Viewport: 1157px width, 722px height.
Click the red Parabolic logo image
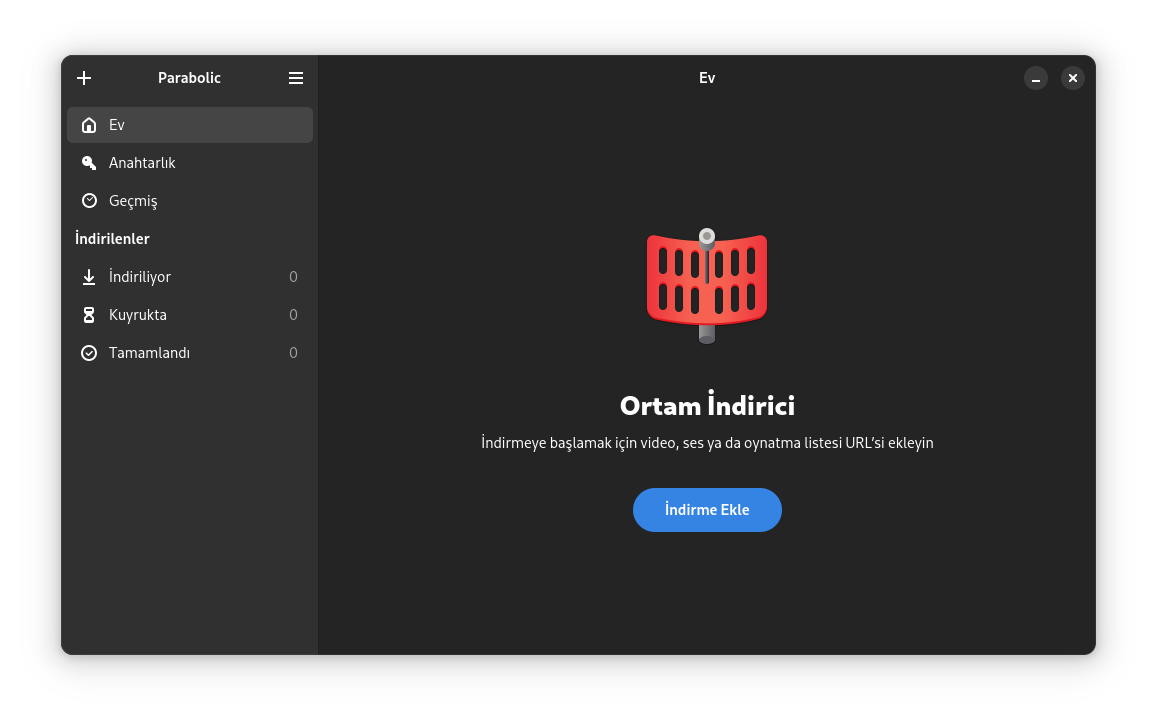tap(707, 286)
